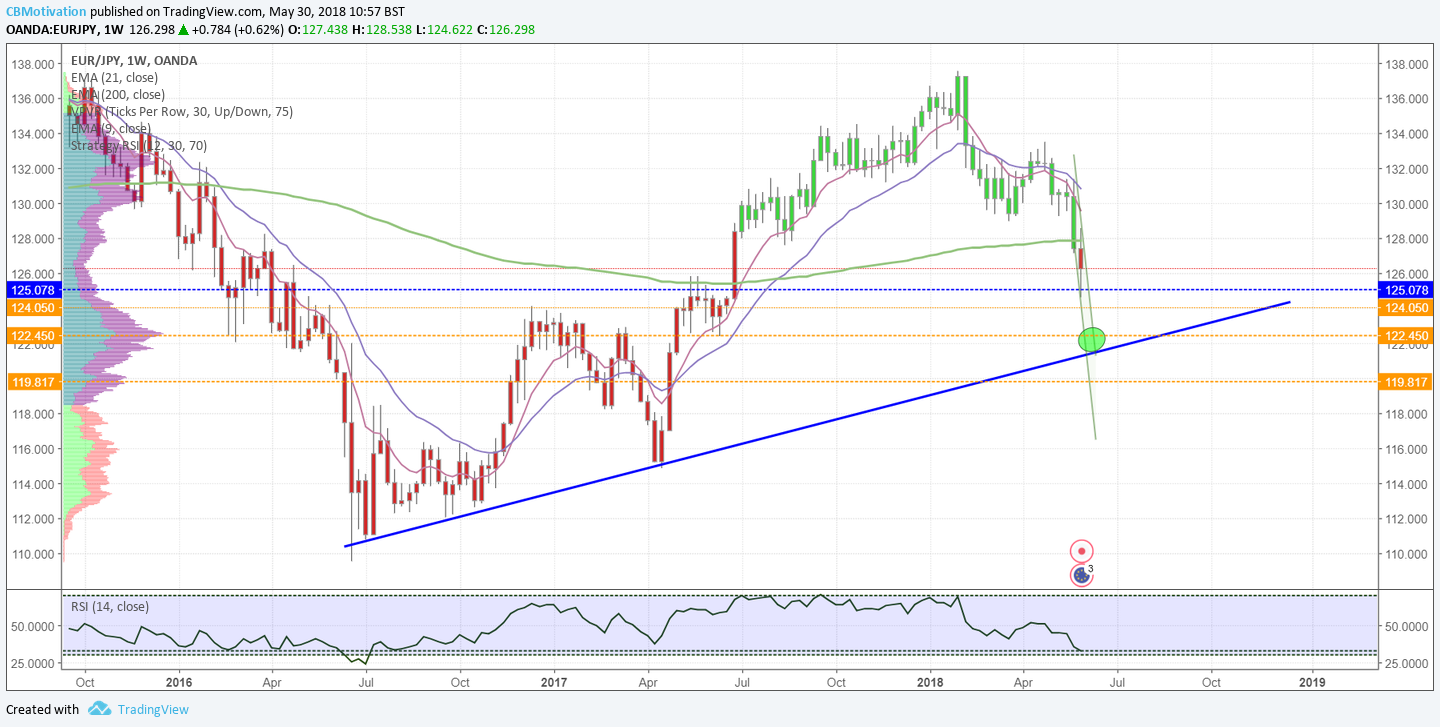Viewport: 1440px width, 727px height.
Task: Select the EMA (21, close) indicator label
Action: (x=115, y=78)
